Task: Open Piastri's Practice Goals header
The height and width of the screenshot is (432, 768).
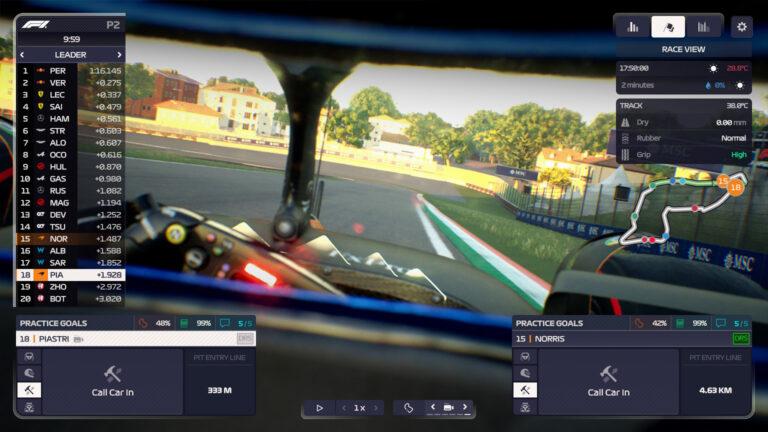Action: [53, 323]
